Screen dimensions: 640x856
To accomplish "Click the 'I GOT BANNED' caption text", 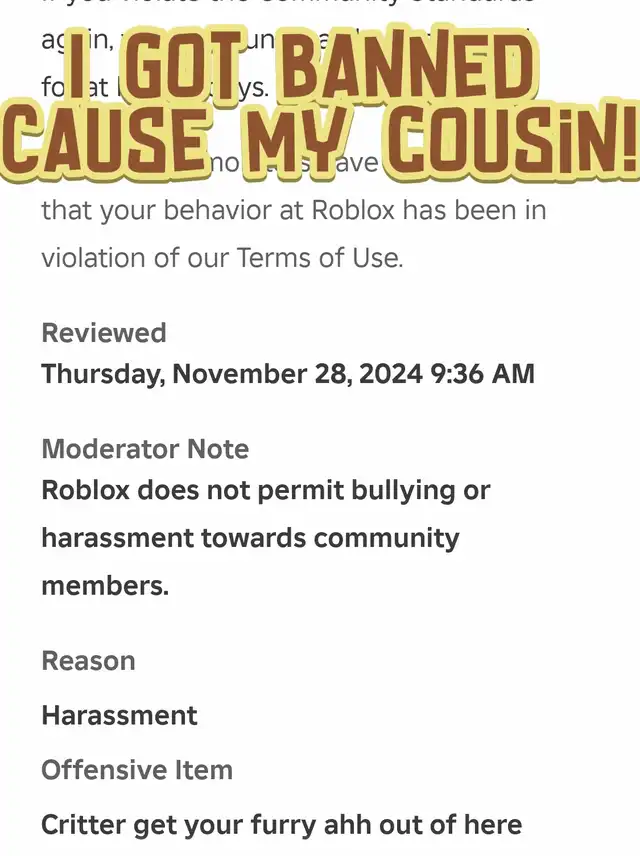I will [x=299, y=66].
